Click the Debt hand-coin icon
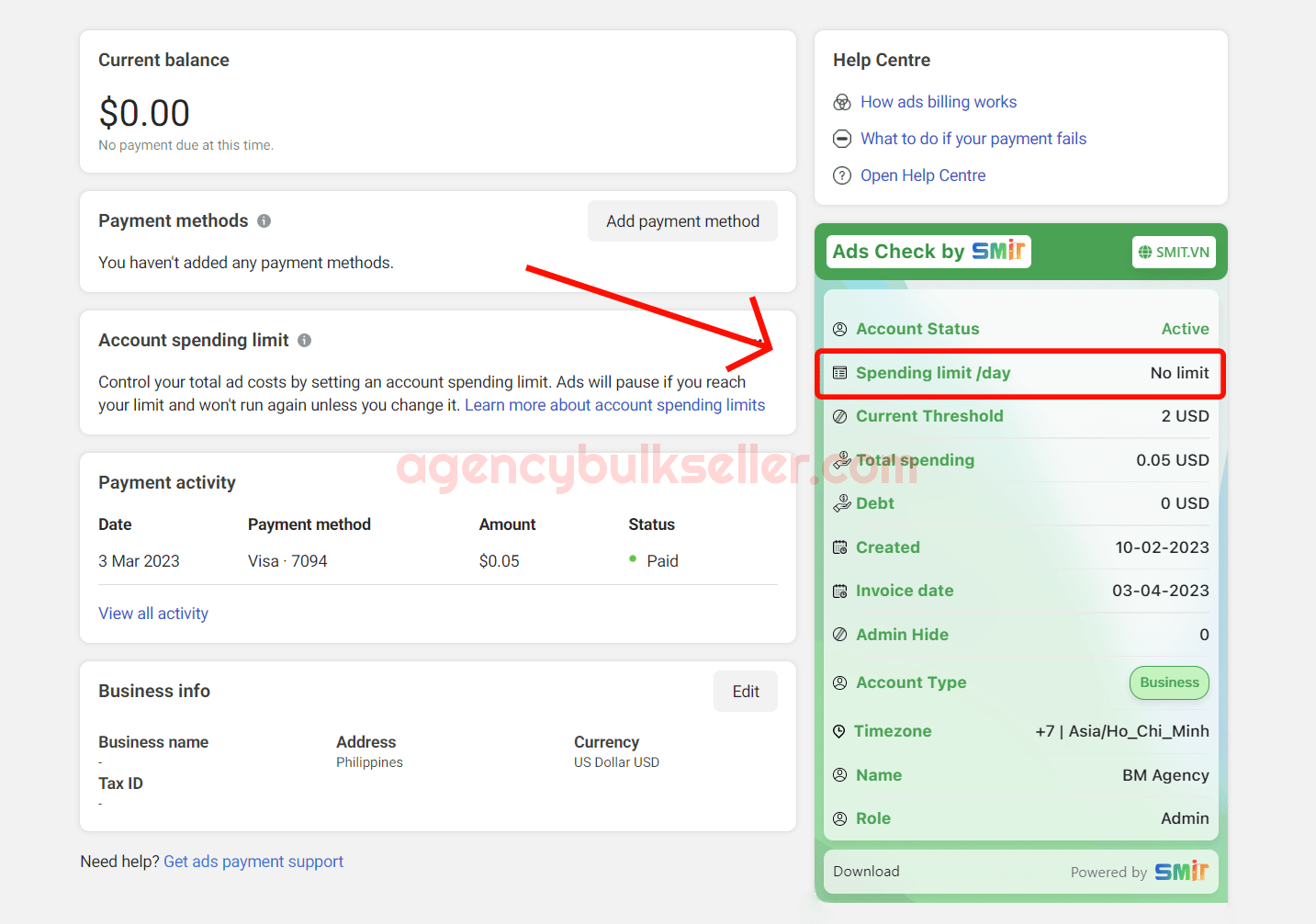Screen dimensions: 1316x924 841,503
